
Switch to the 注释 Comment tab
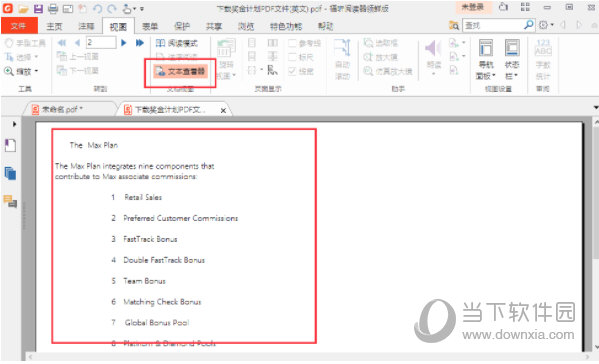point(86,26)
